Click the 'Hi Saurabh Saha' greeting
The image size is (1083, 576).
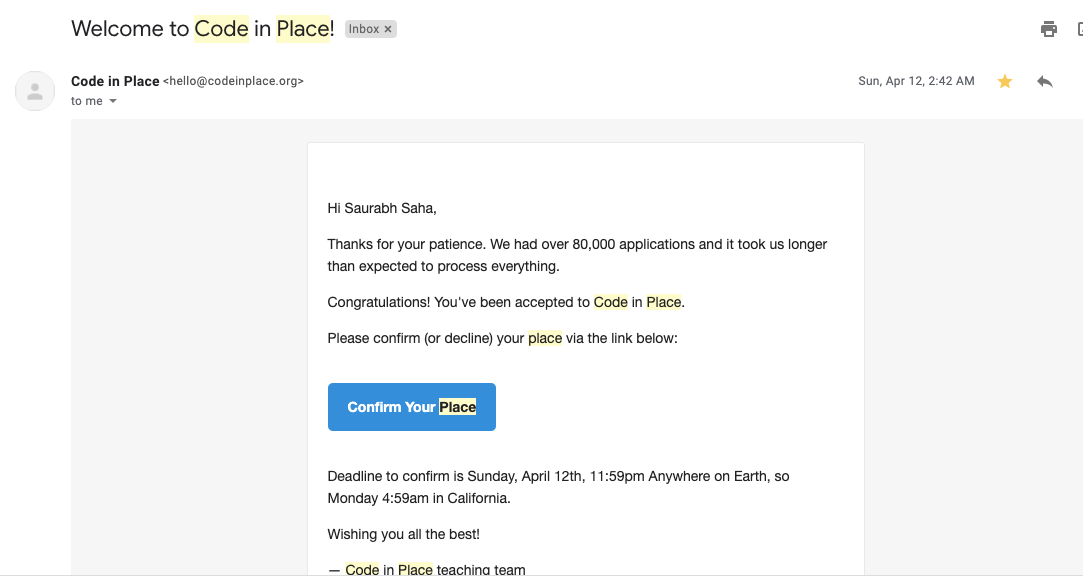point(382,208)
